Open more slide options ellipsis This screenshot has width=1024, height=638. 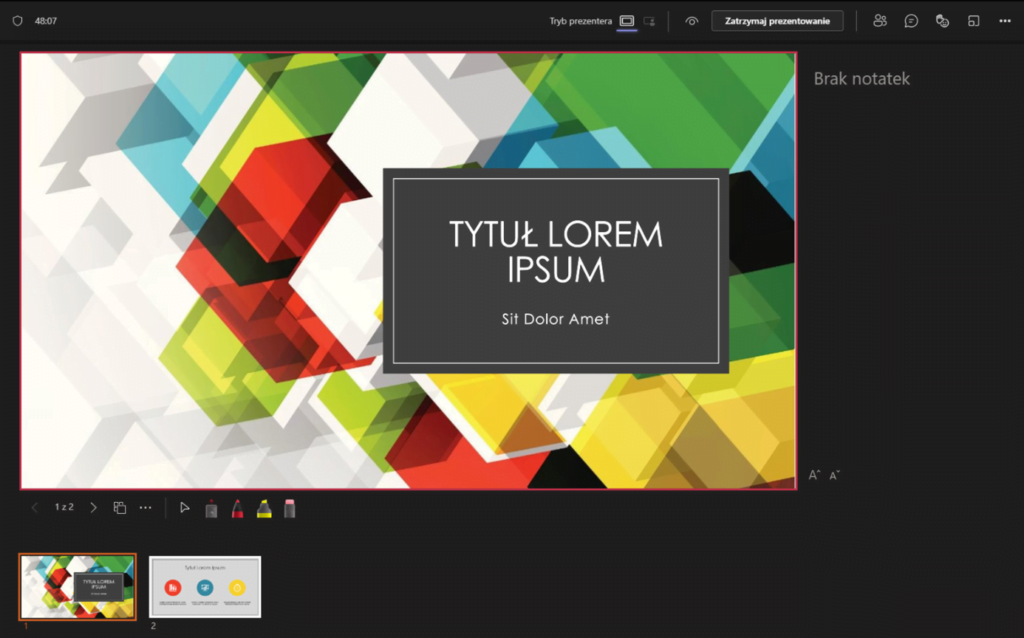pyautogui.click(x=146, y=507)
